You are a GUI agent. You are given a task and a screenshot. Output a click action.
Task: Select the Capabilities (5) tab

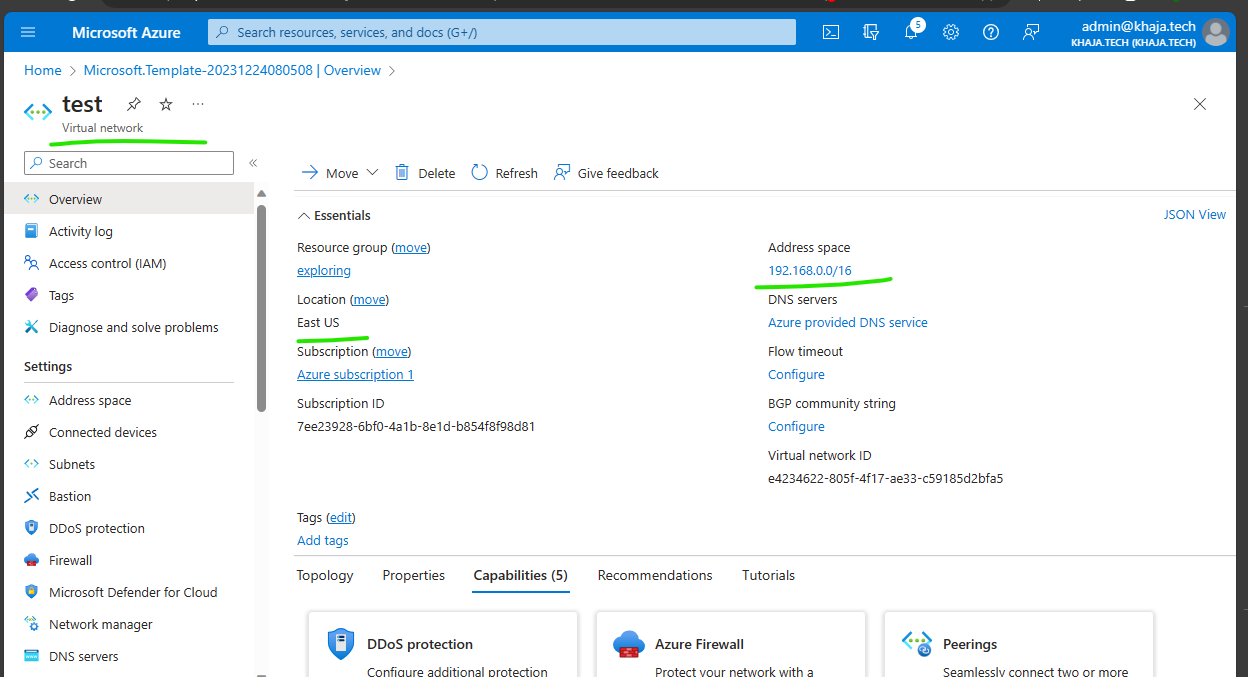pyautogui.click(x=521, y=575)
